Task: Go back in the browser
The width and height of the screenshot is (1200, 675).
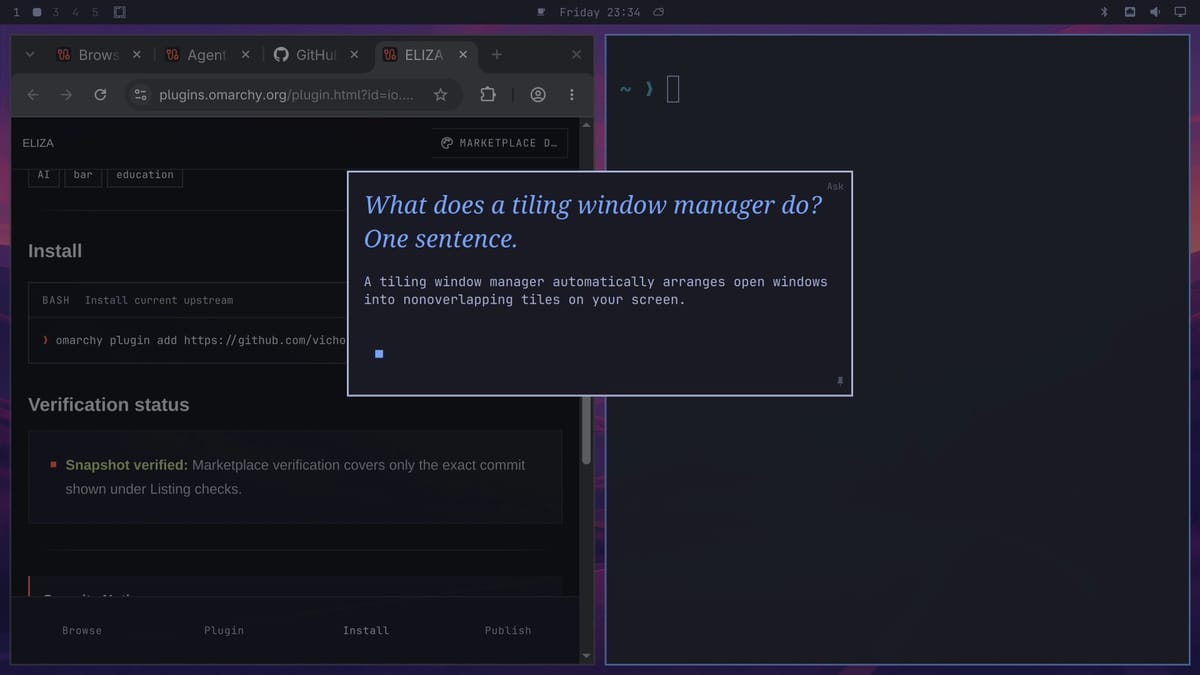Action: 33,95
